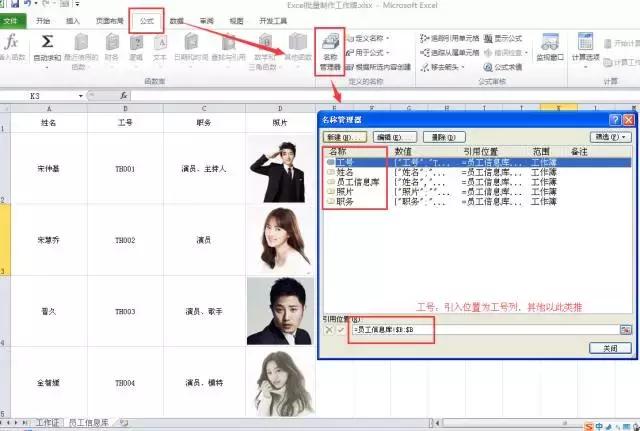Switch to the Home (开始) tab

pyautogui.click(x=43, y=21)
